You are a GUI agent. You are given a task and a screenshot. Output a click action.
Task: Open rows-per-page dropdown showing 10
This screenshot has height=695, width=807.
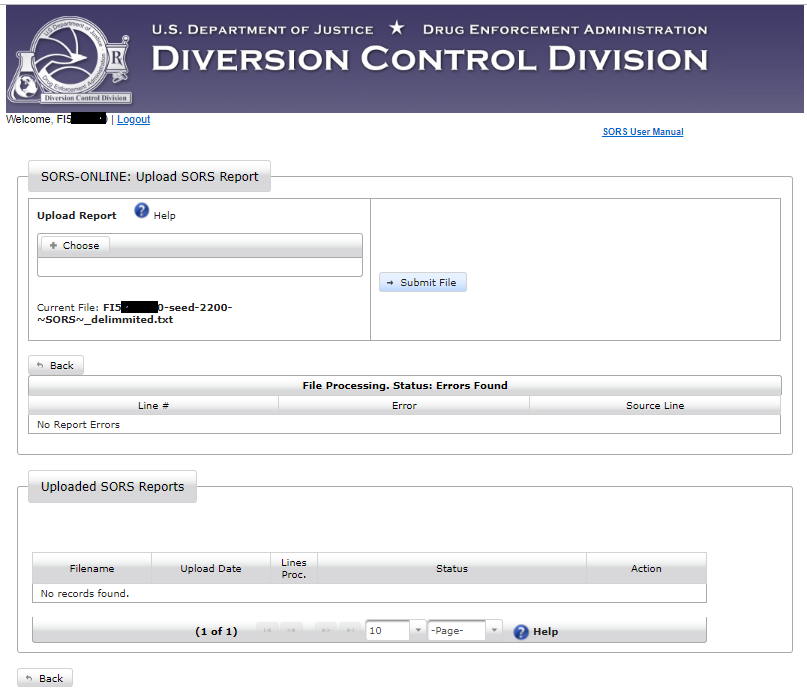coord(396,631)
